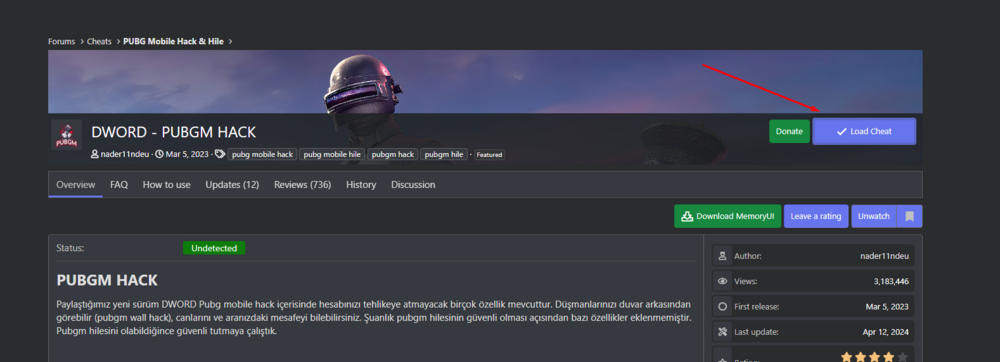Click the PUBGM resource icon thumbnail

click(x=66, y=134)
